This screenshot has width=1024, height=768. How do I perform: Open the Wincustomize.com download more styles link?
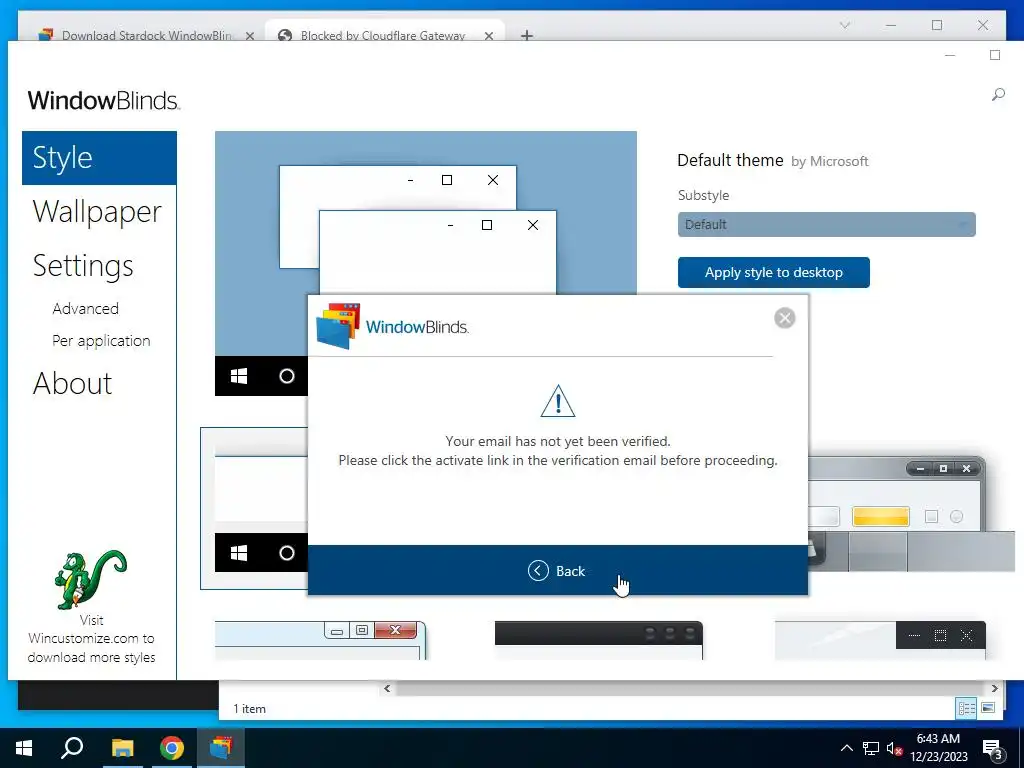click(x=91, y=639)
